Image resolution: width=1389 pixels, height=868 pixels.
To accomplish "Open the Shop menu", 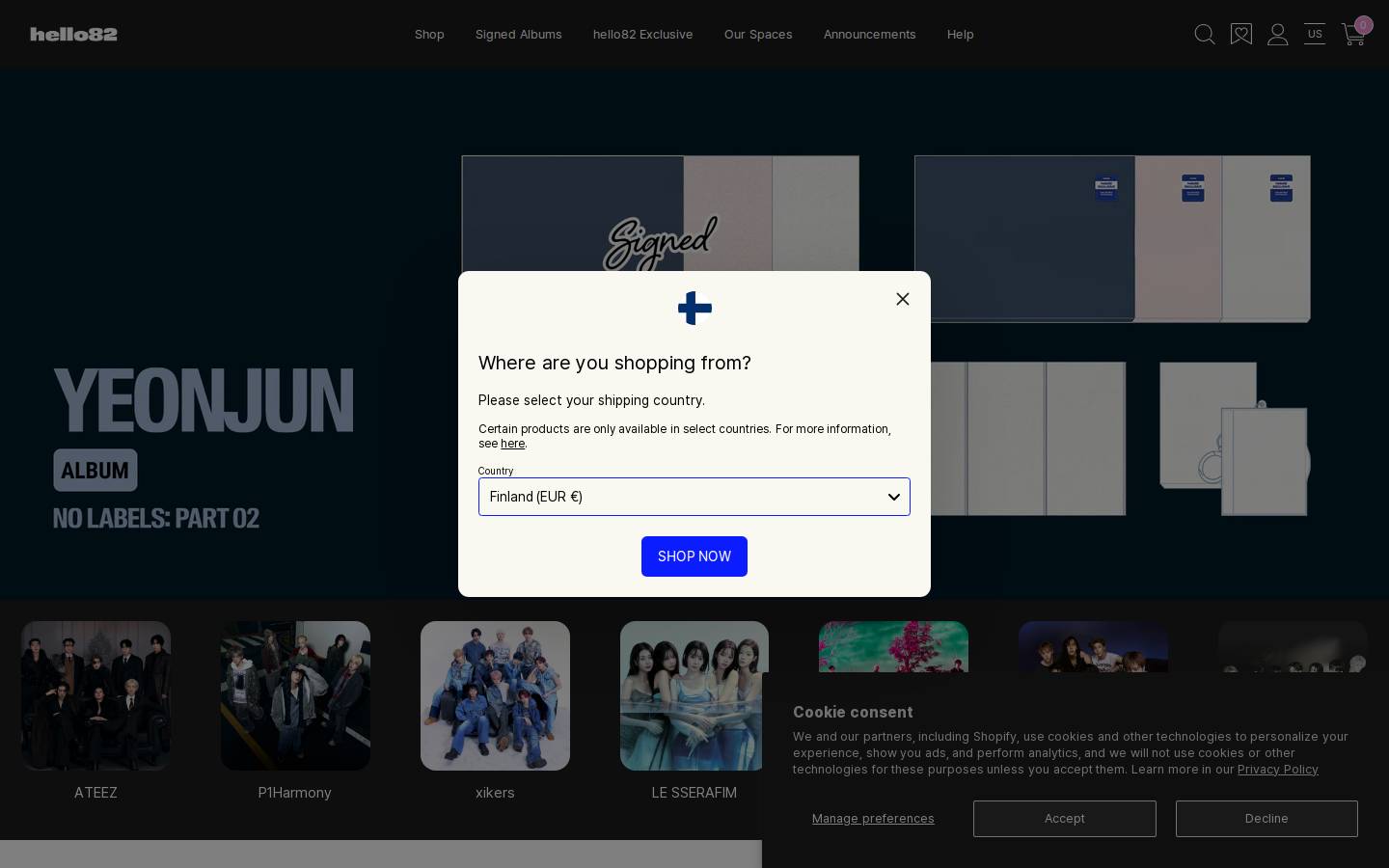I will click(429, 34).
